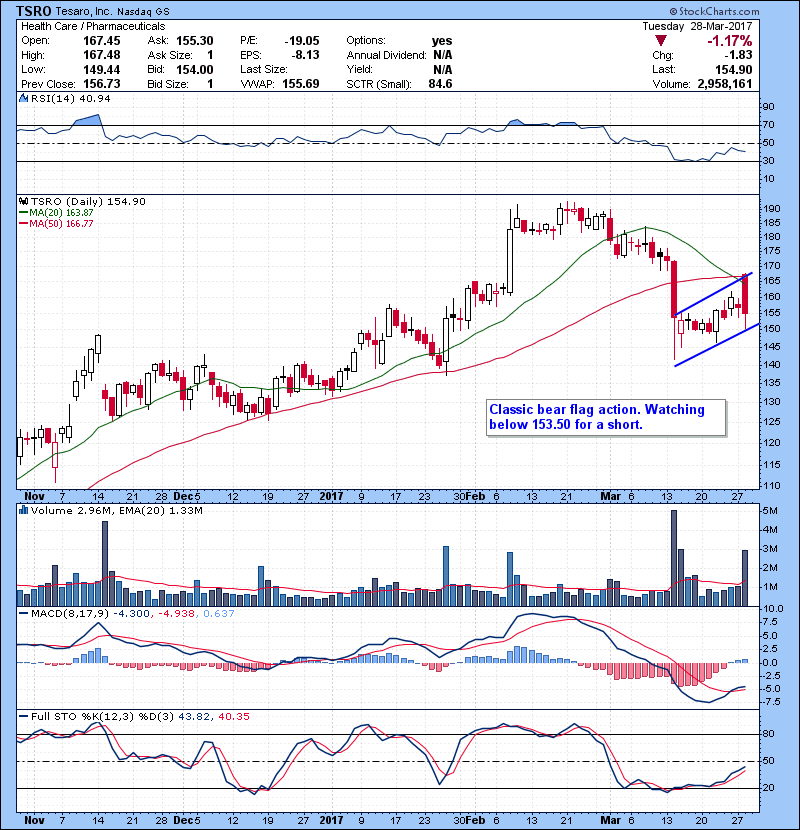The height and width of the screenshot is (830, 800).
Task: Click the green MA(20) legend line marker
Action: point(23,213)
